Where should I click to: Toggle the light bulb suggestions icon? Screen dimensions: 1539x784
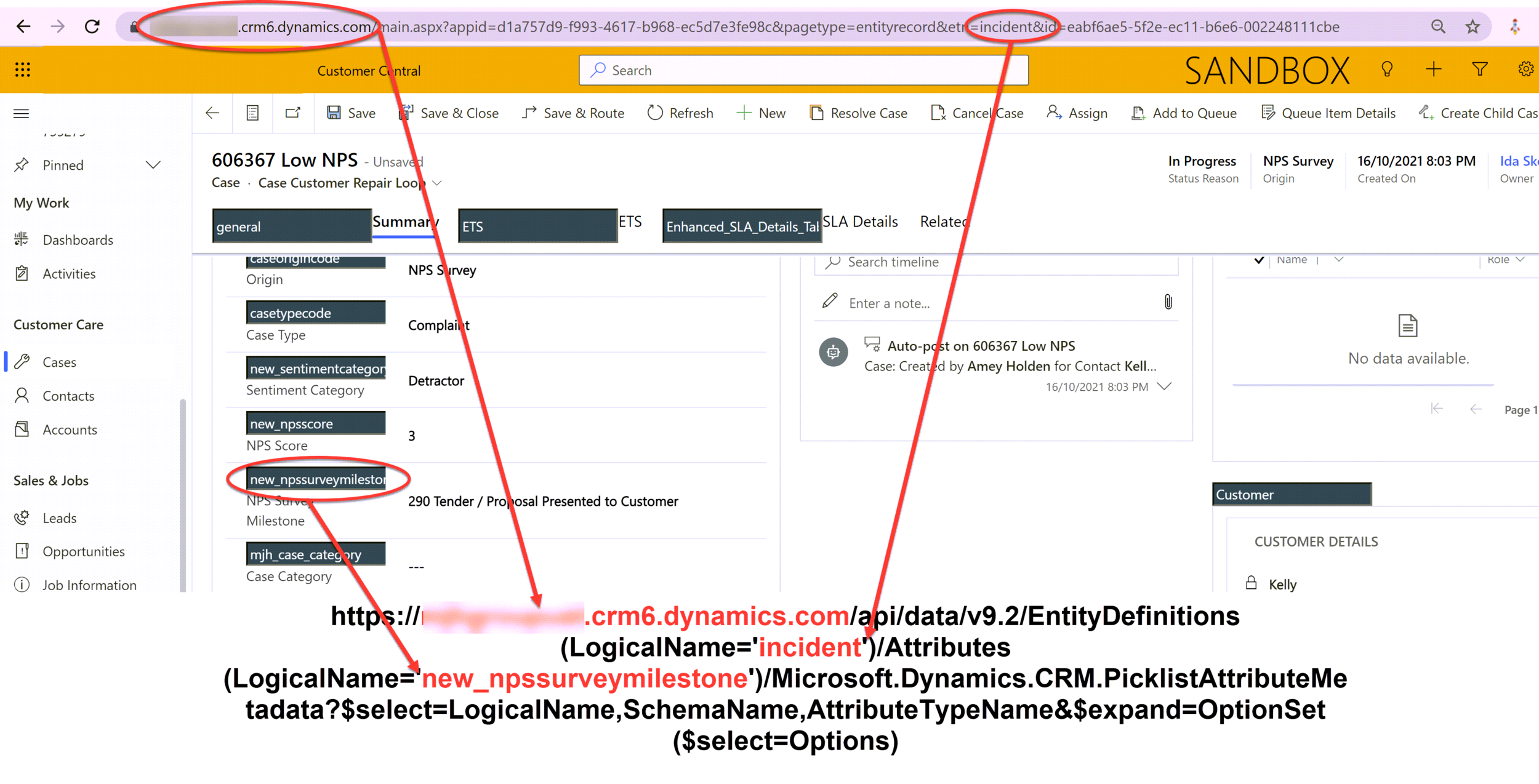coord(1386,69)
